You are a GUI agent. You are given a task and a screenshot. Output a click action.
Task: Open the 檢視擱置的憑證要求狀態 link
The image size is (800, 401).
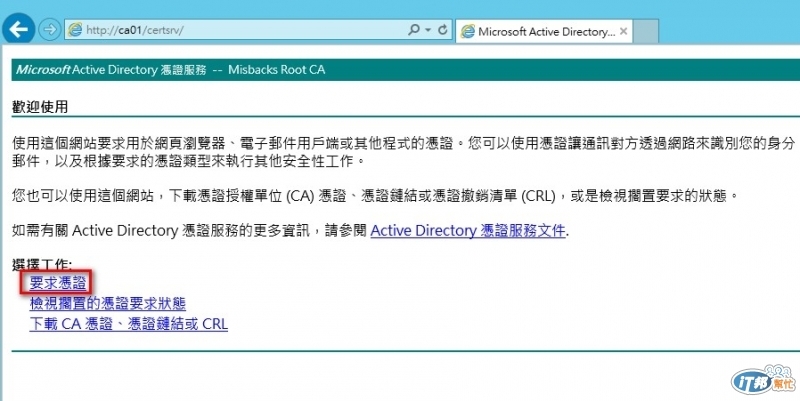108,304
